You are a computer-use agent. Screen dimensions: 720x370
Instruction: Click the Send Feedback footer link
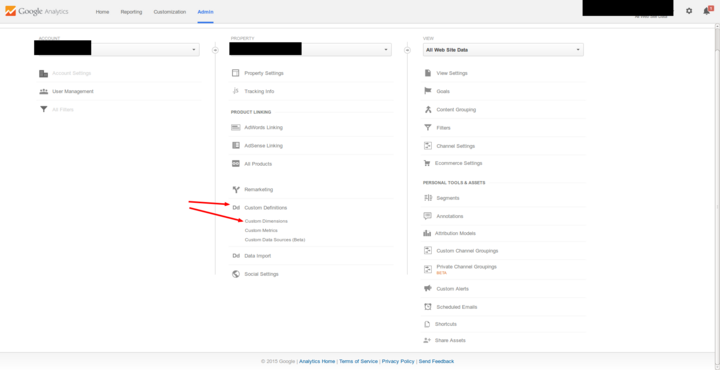pos(436,361)
